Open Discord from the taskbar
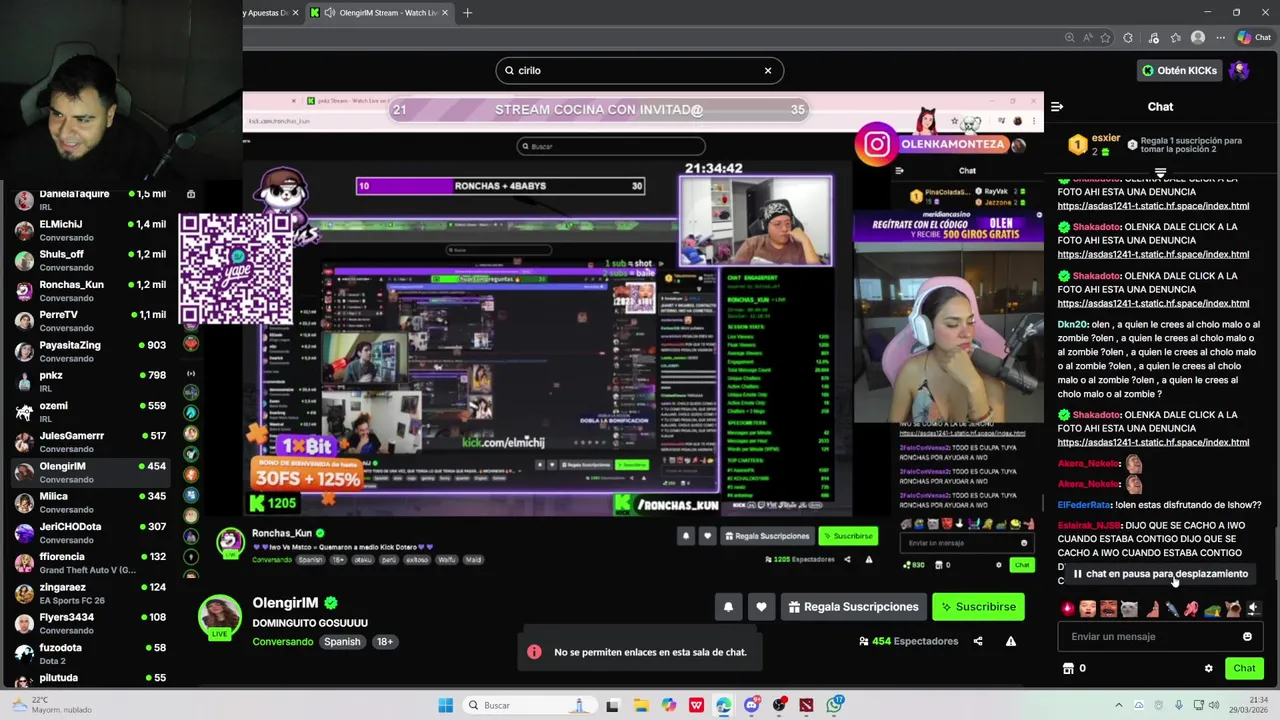This screenshot has width=1280, height=720. (x=751, y=705)
